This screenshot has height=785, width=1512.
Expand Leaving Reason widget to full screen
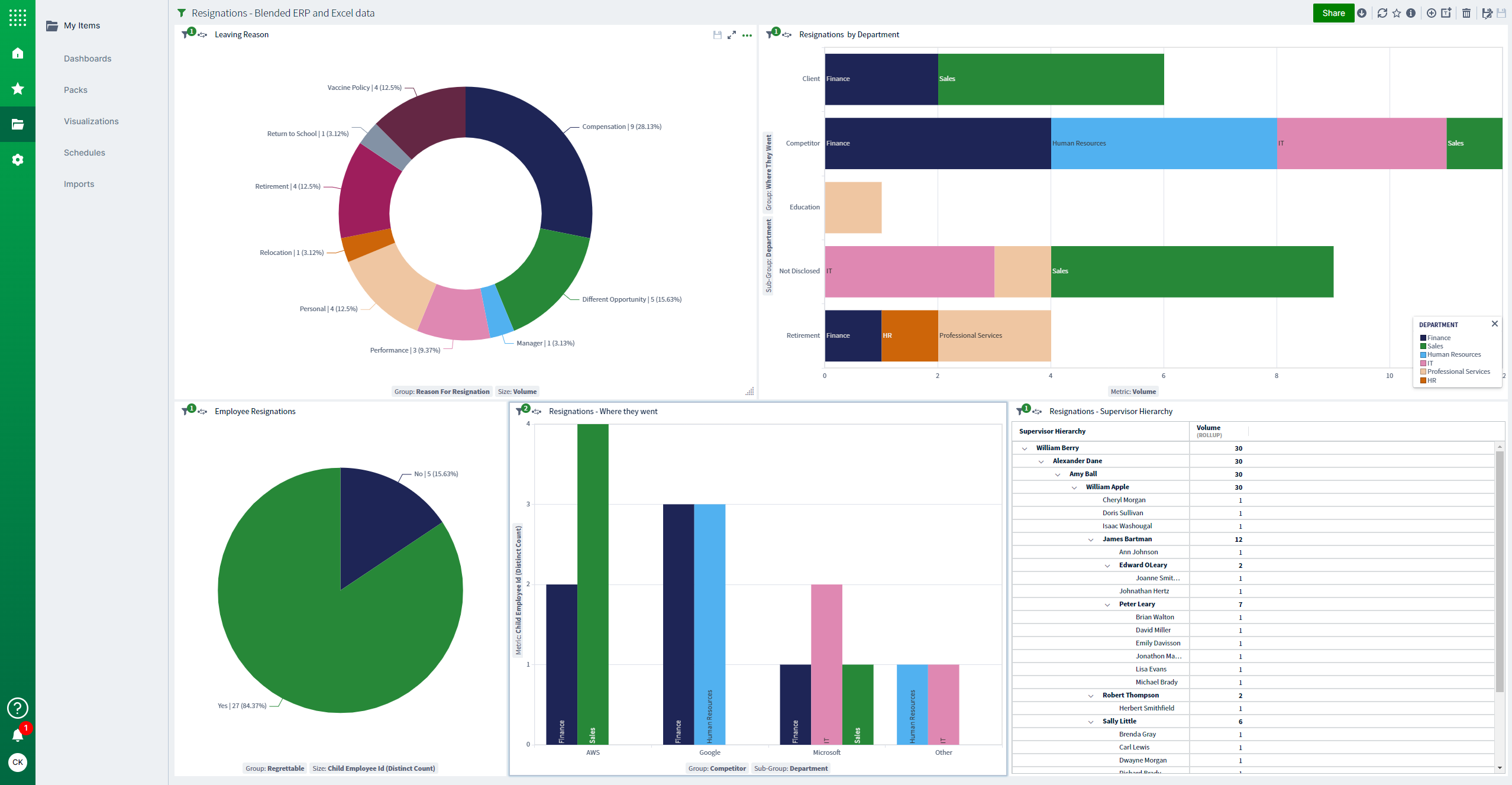[732, 35]
